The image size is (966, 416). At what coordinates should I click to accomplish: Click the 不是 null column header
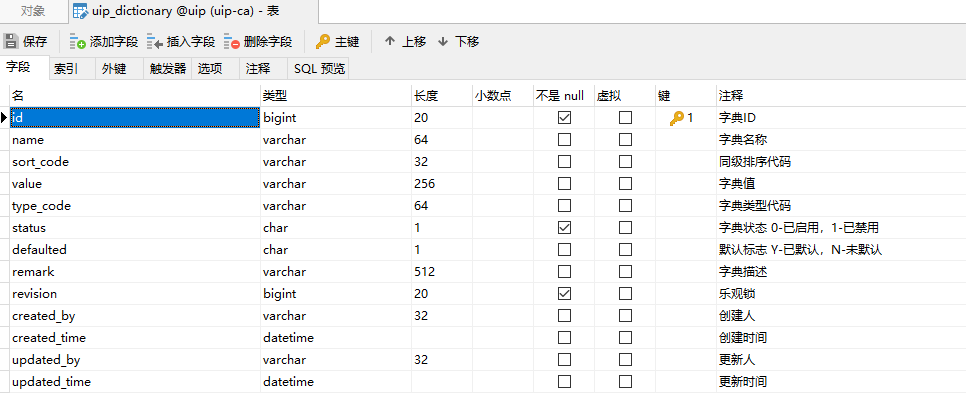[564, 96]
